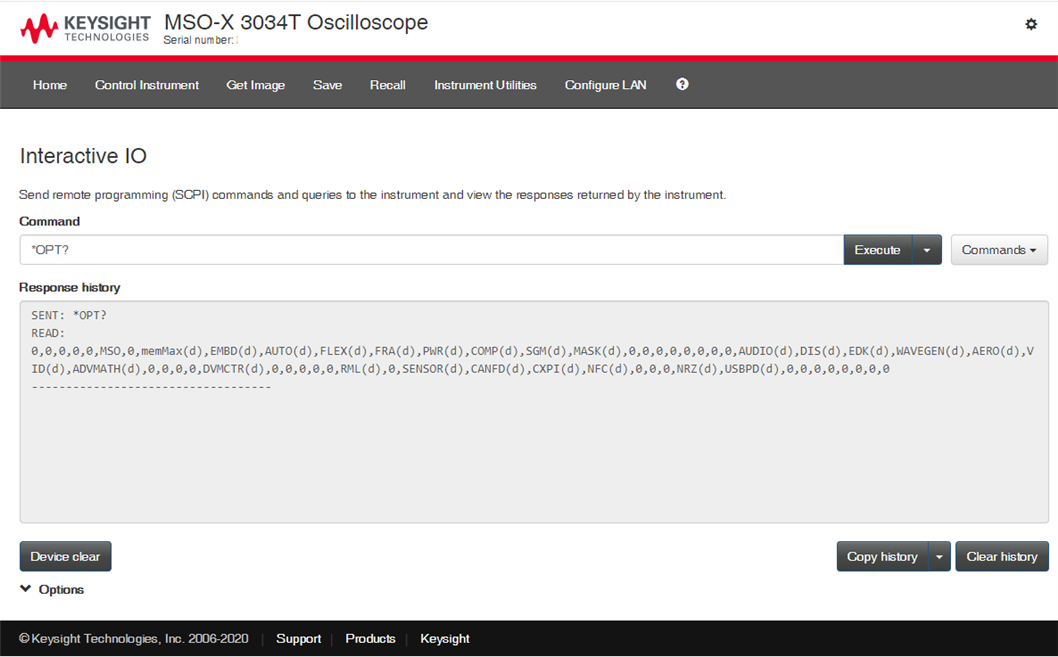The height and width of the screenshot is (657, 1058).
Task: Open the settings gear icon
Action: click(x=1031, y=24)
